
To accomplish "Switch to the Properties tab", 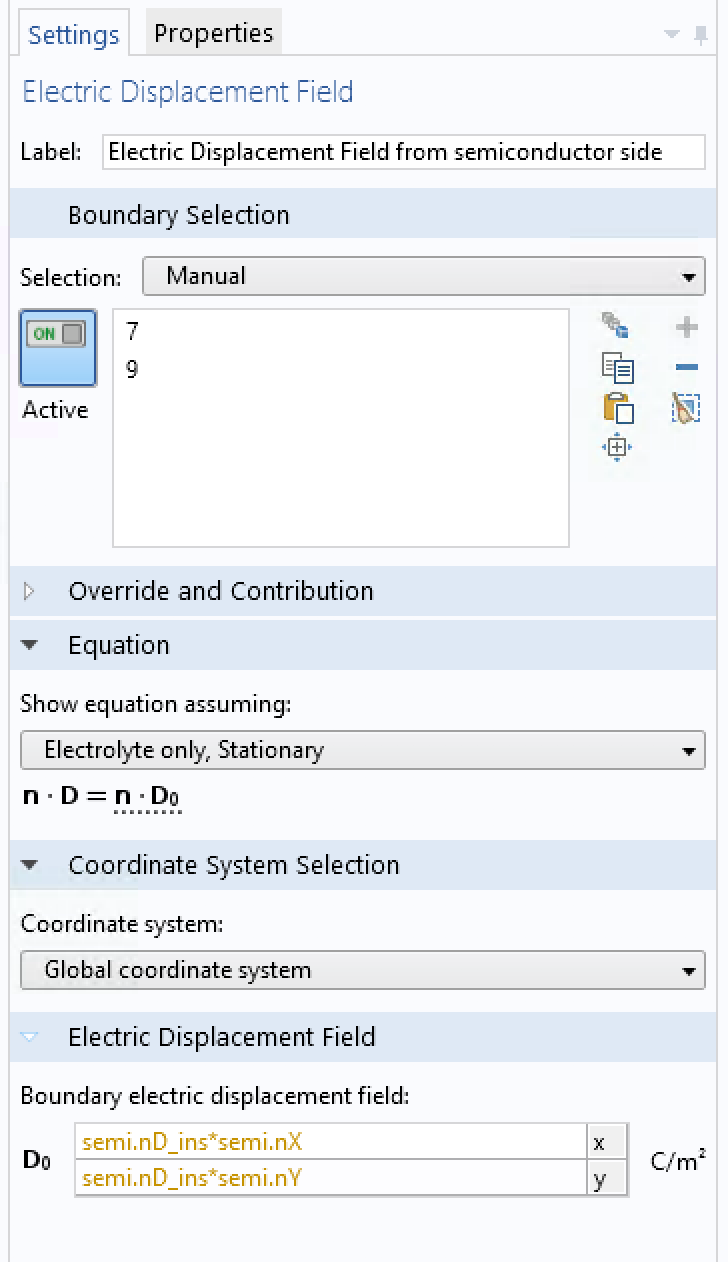I will pyautogui.click(x=213, y=33).
